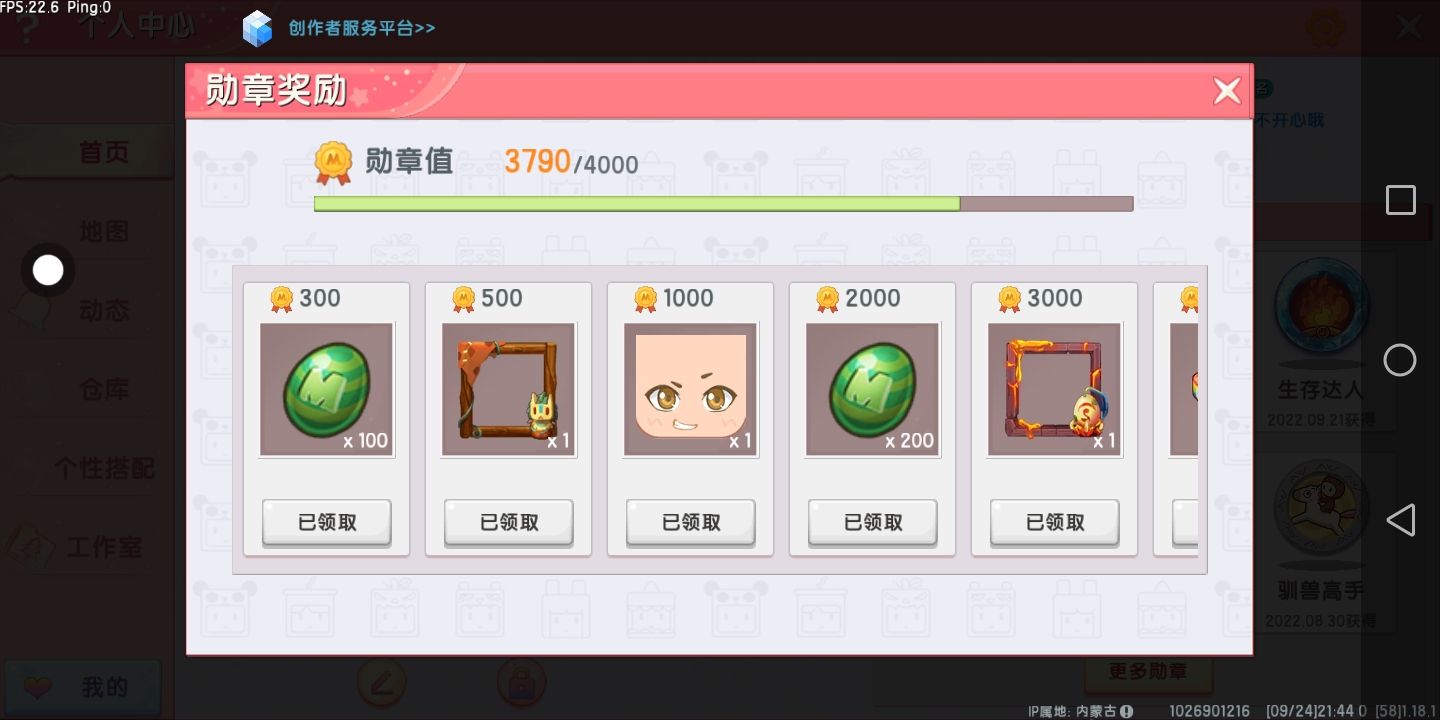Close the 勋章奖励 dialog
Viewport: 1440px width, 720px height.
click(1227, 91)
